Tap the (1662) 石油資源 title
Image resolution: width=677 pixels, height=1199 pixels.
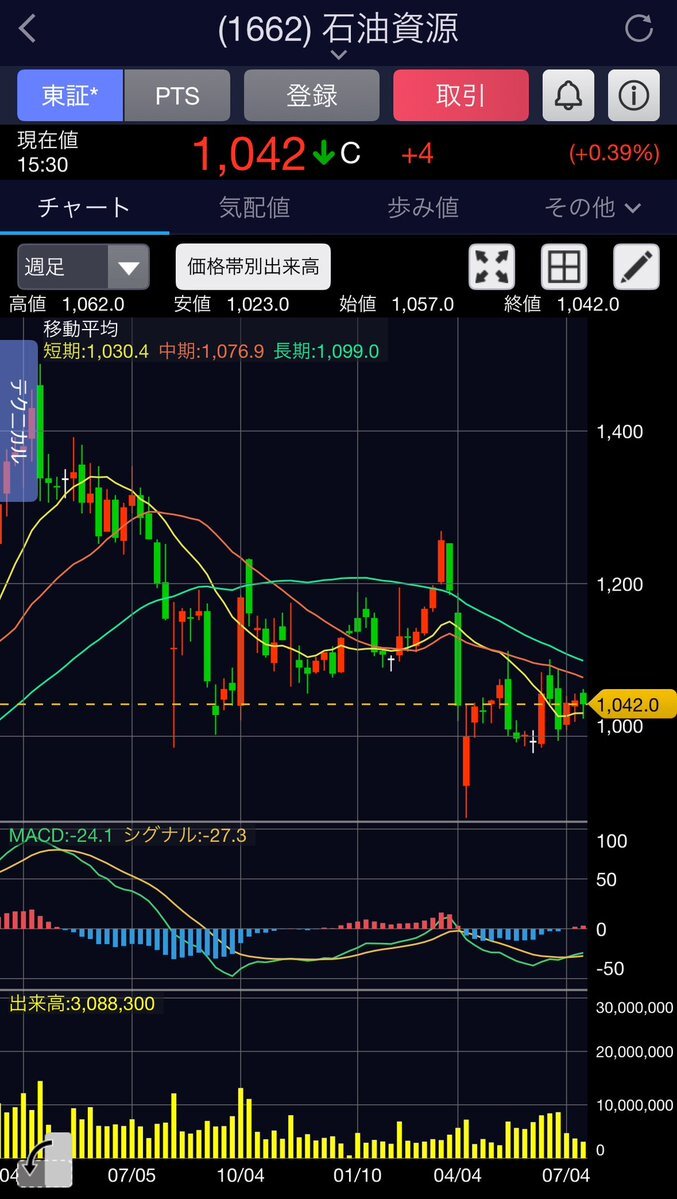pos(338,29)
